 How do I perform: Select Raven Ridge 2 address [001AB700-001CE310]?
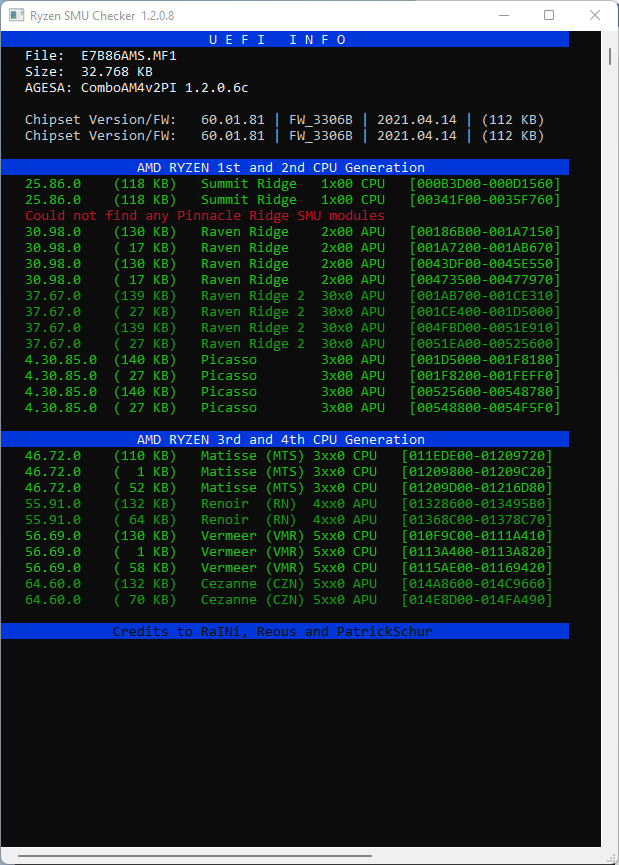[x=484, y=296]
